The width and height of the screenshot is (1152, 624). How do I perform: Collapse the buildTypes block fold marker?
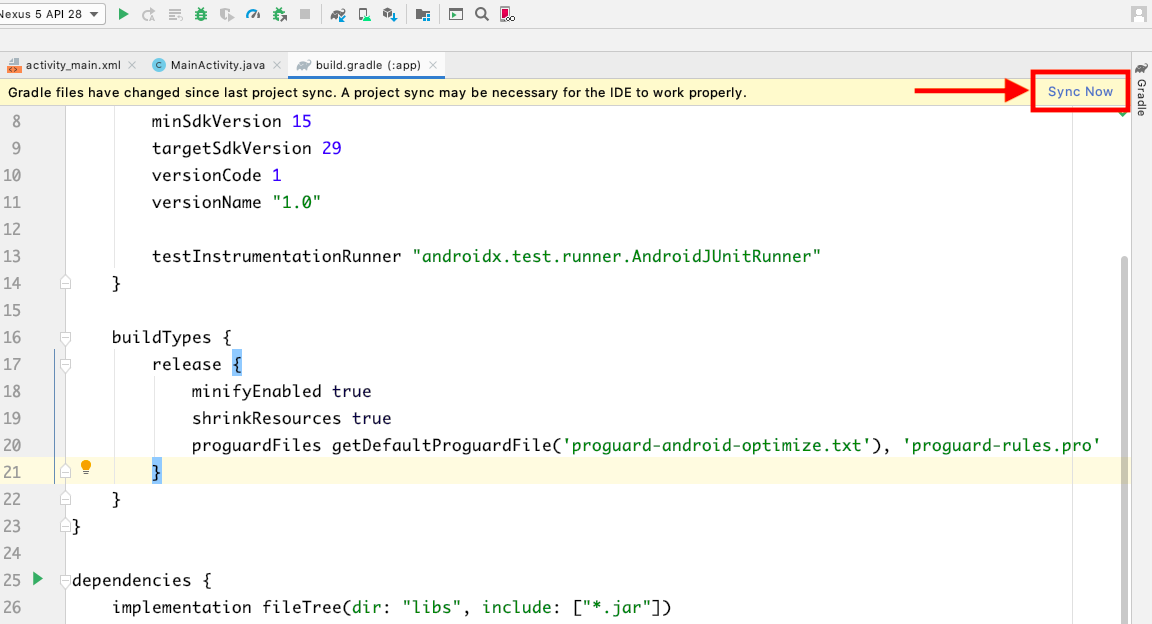pyautogui.click(x=65, y=337)
